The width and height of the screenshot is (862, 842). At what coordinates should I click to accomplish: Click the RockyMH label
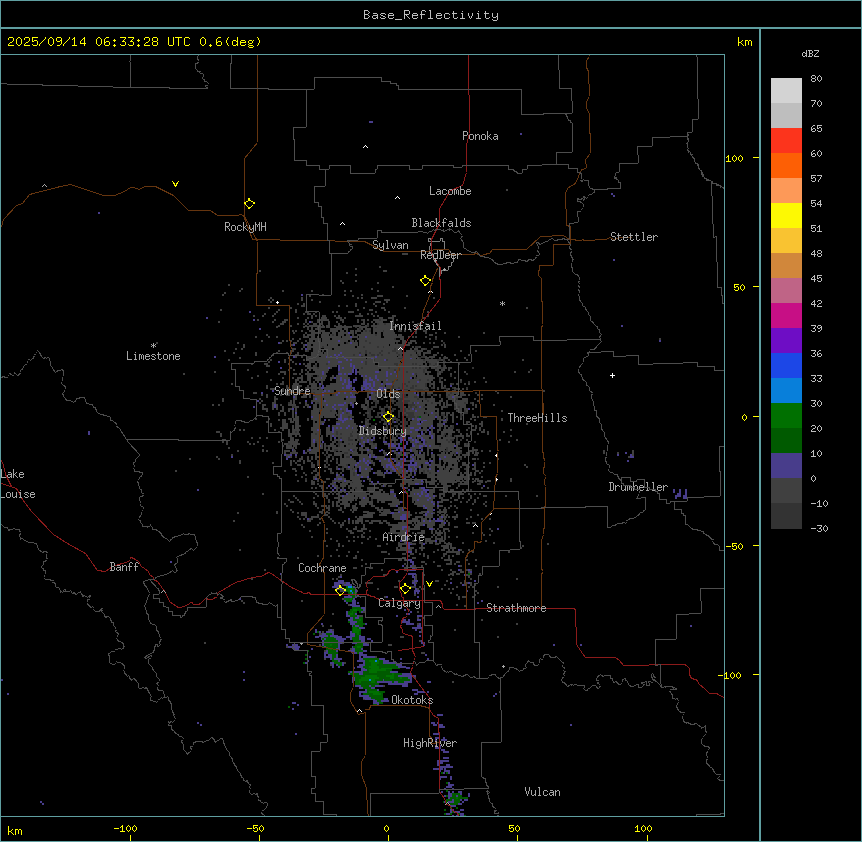pos(245,227)
